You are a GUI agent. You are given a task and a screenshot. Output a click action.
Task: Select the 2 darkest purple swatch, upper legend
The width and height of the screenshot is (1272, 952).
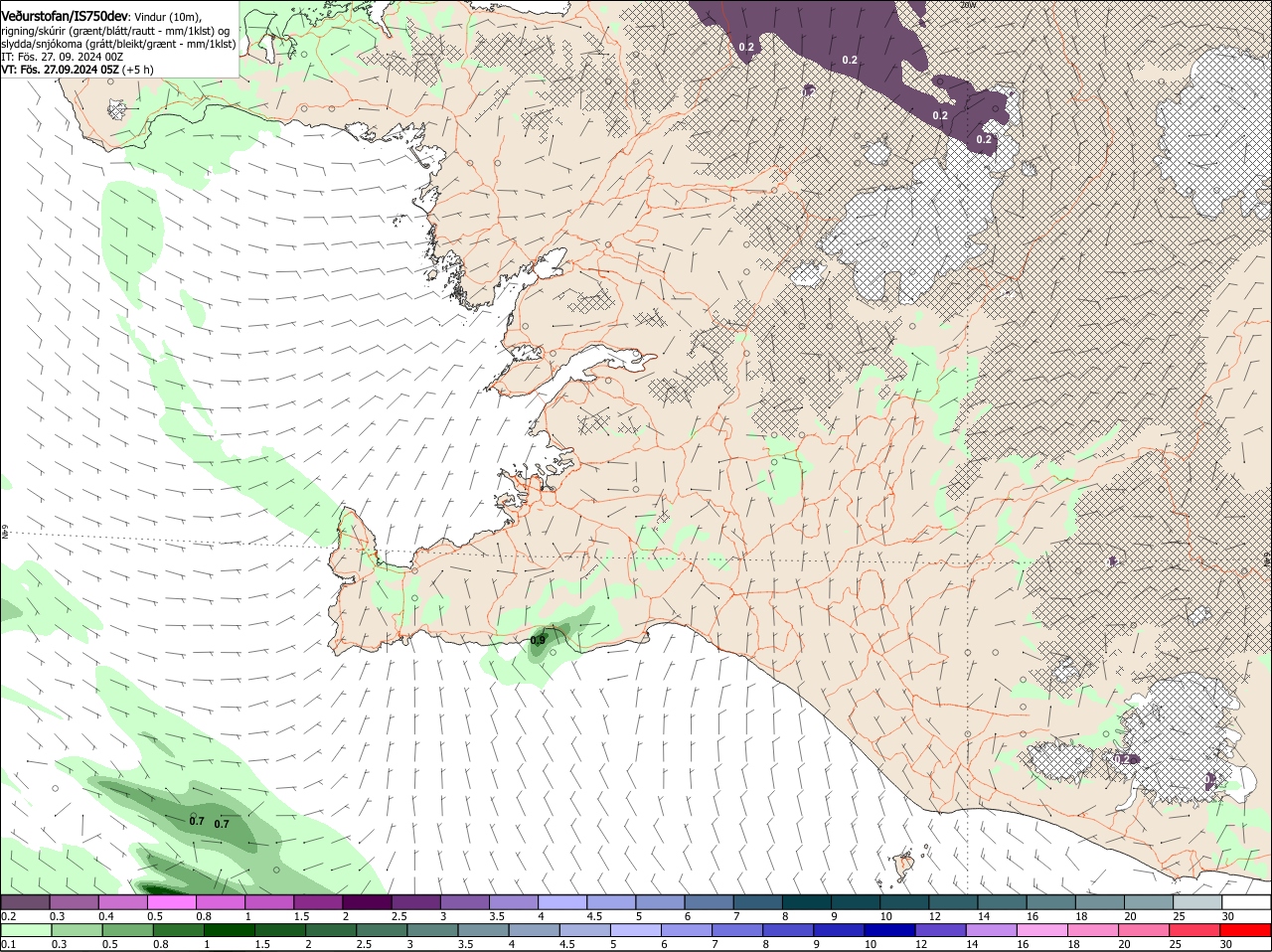point(367,901)
